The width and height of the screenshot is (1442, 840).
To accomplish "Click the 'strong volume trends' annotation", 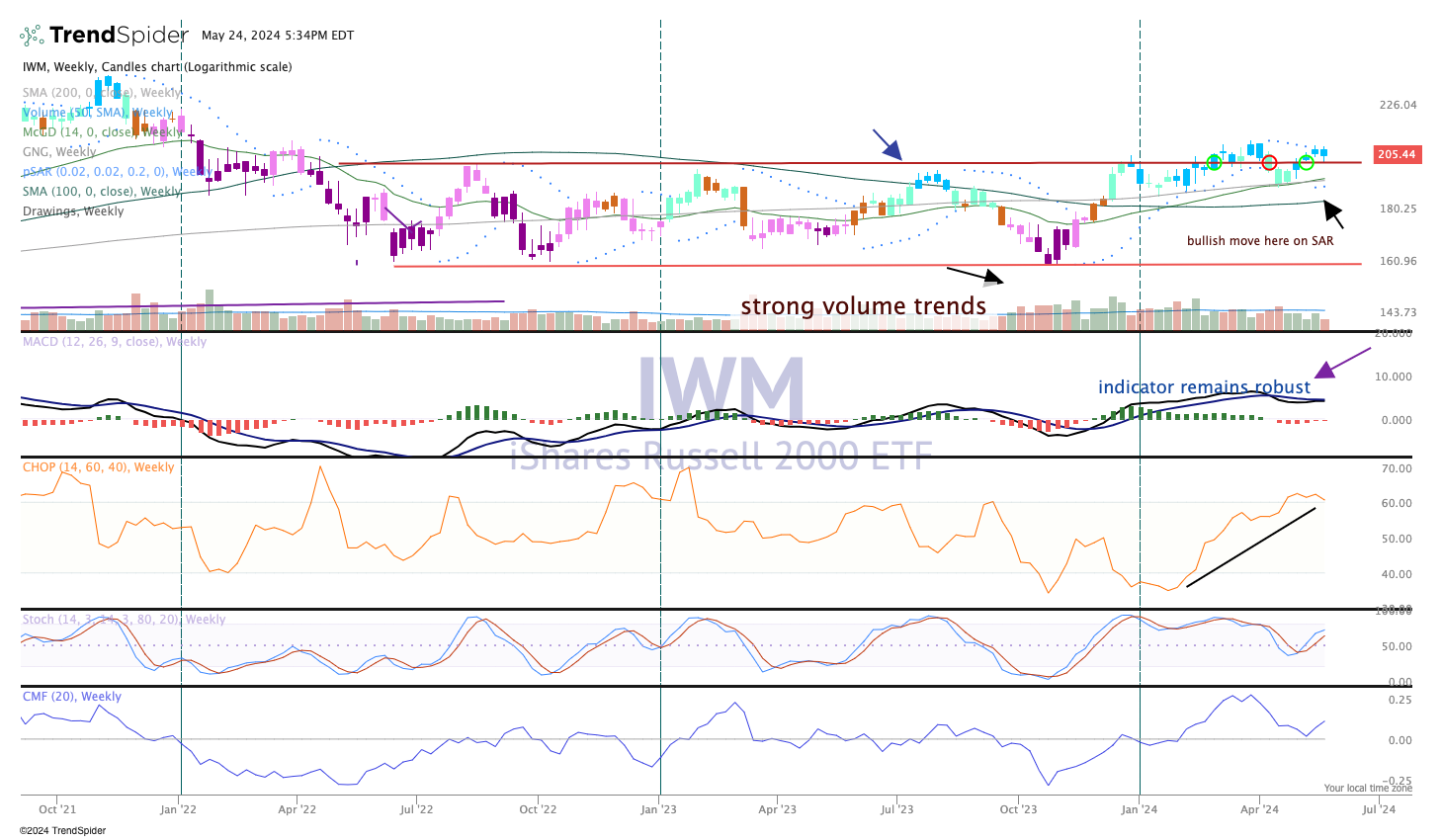I will (864, 306).
